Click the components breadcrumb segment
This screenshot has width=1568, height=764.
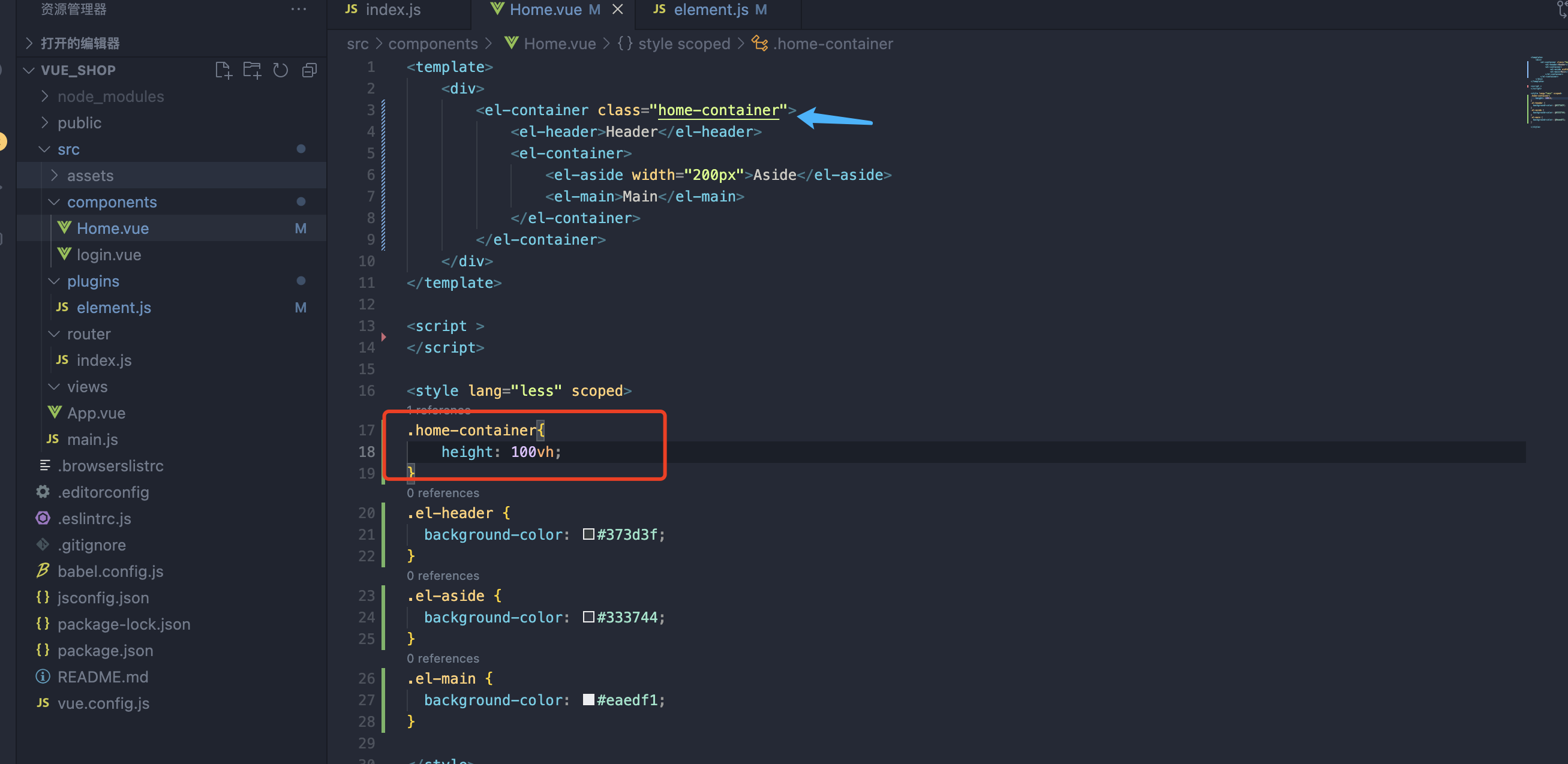tap(432, 44)
